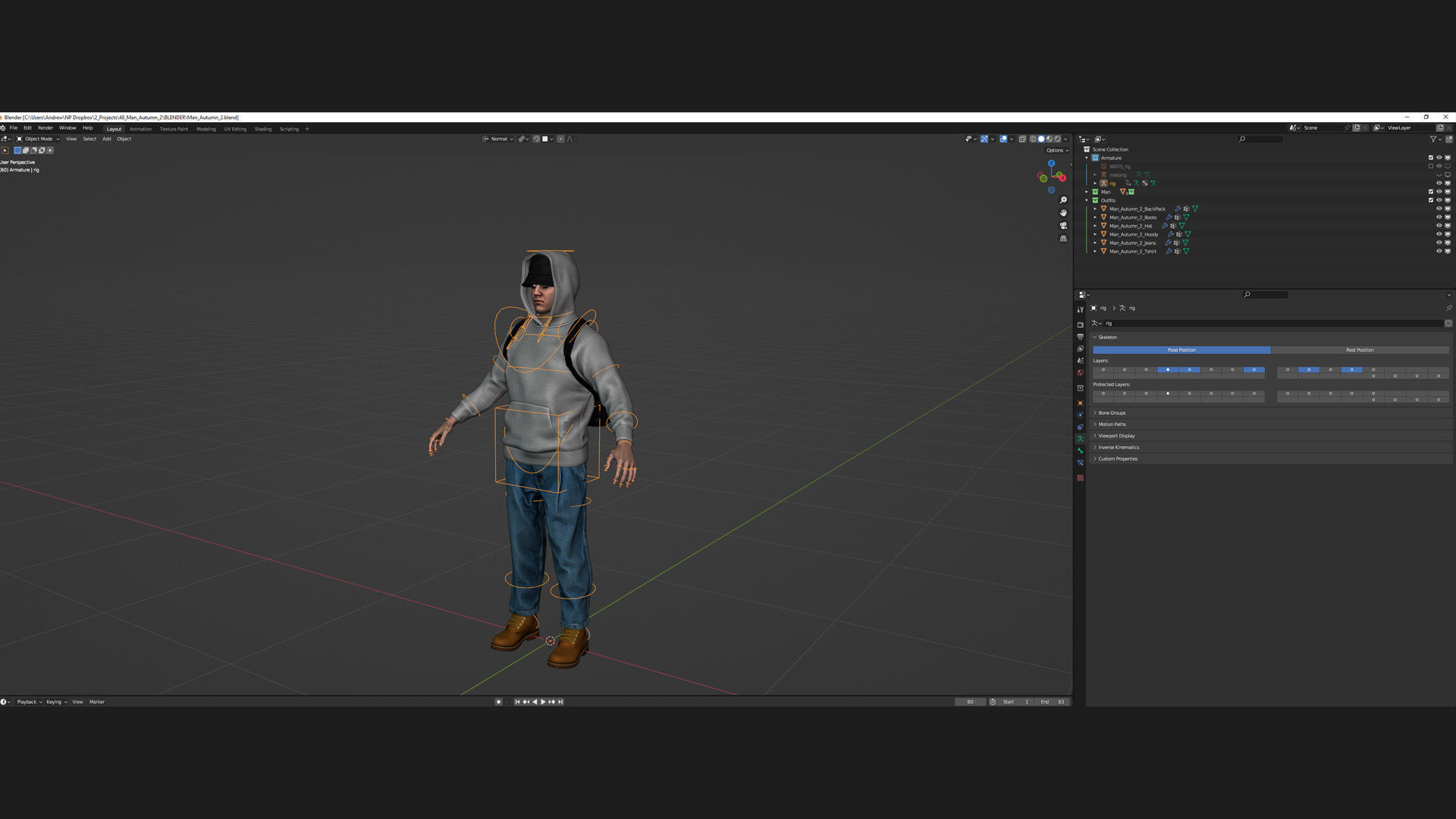The image size is (1456, 819).
Task: Open the Playback popover in timeline
Action: pyautogui.click(x=29, y=701)
